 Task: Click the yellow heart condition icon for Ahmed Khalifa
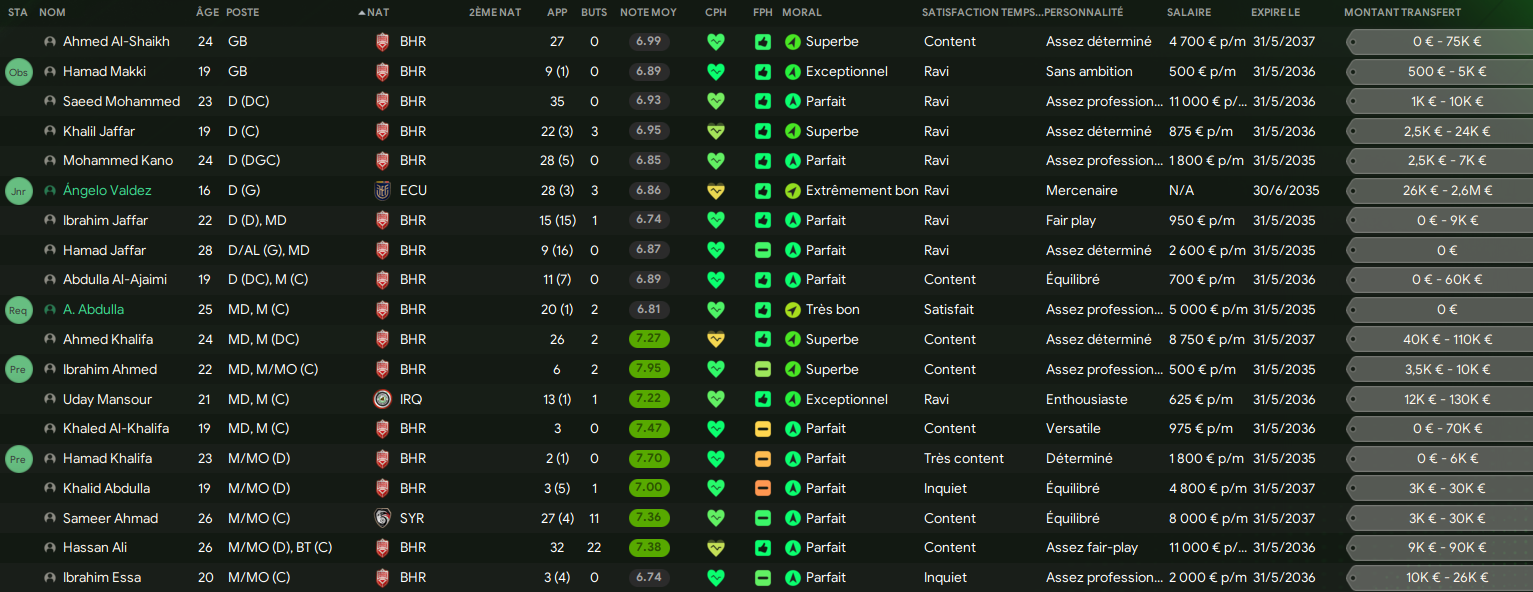pyautogui.click(x=715, y=340)
